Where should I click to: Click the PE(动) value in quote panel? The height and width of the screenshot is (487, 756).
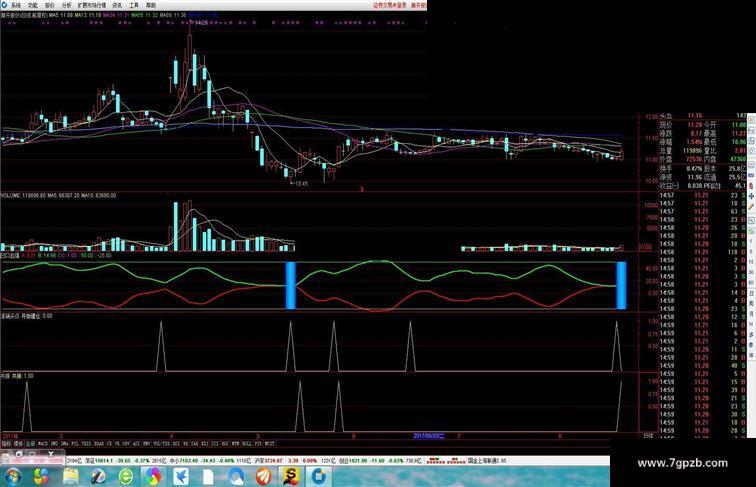pos(740,185)
